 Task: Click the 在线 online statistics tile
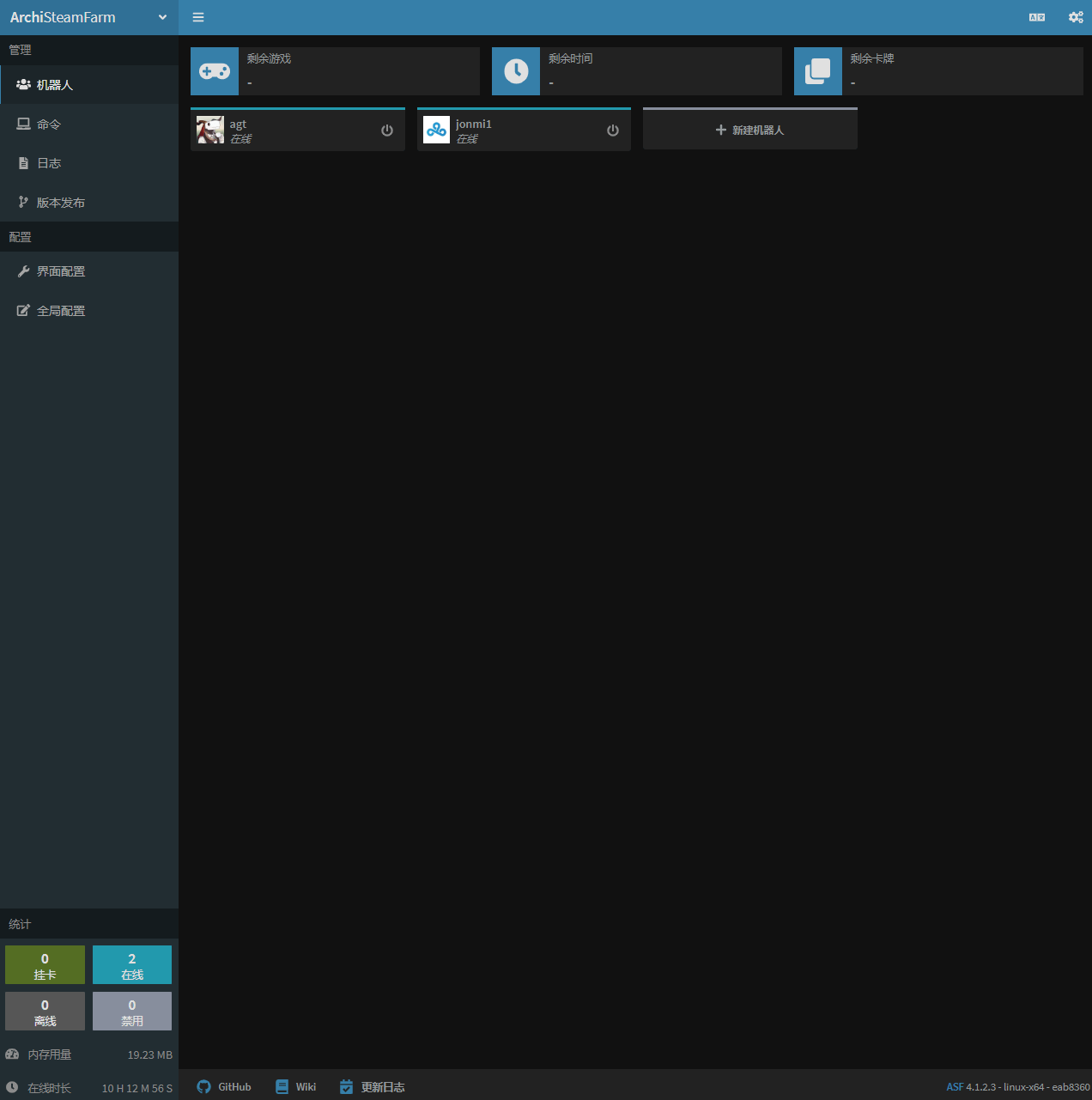[x=131, y=964]
